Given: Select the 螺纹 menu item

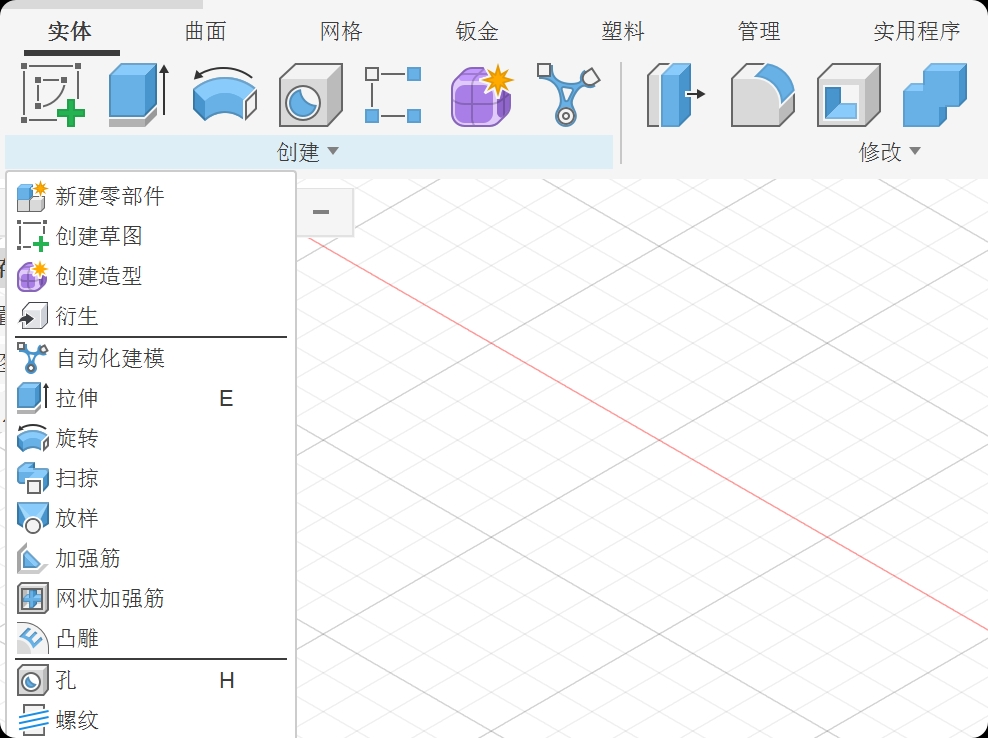Looking at the screenshot, I should (77, 719).
